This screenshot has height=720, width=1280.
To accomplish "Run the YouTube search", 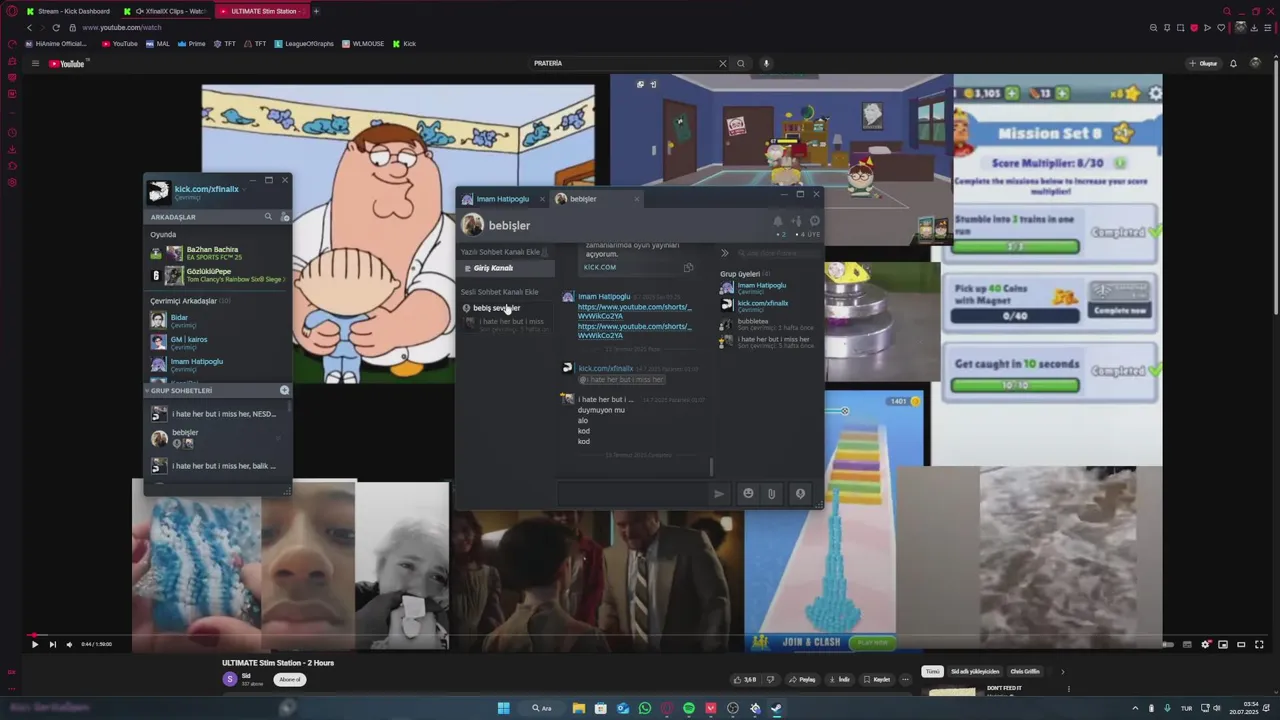I will coord(741,63).
